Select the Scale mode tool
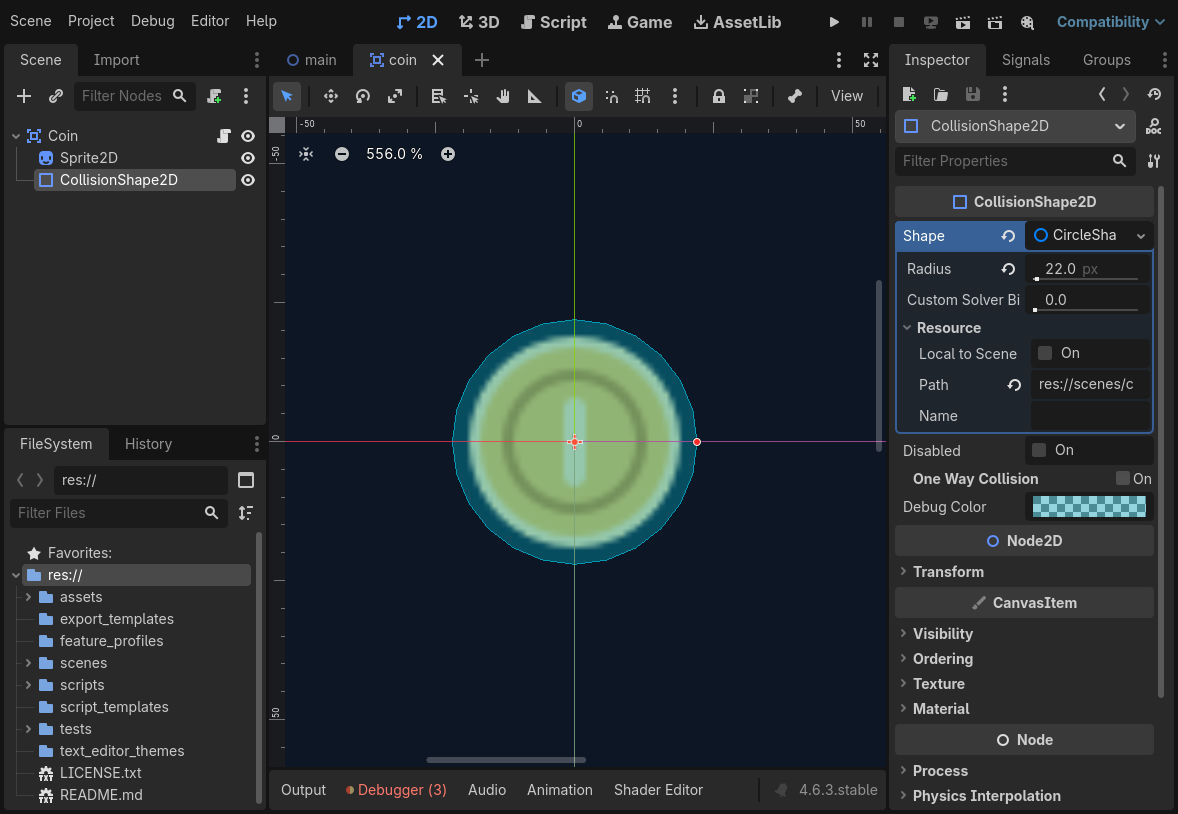The height and width of the screenshot is (814, 1178). (394, 96)
